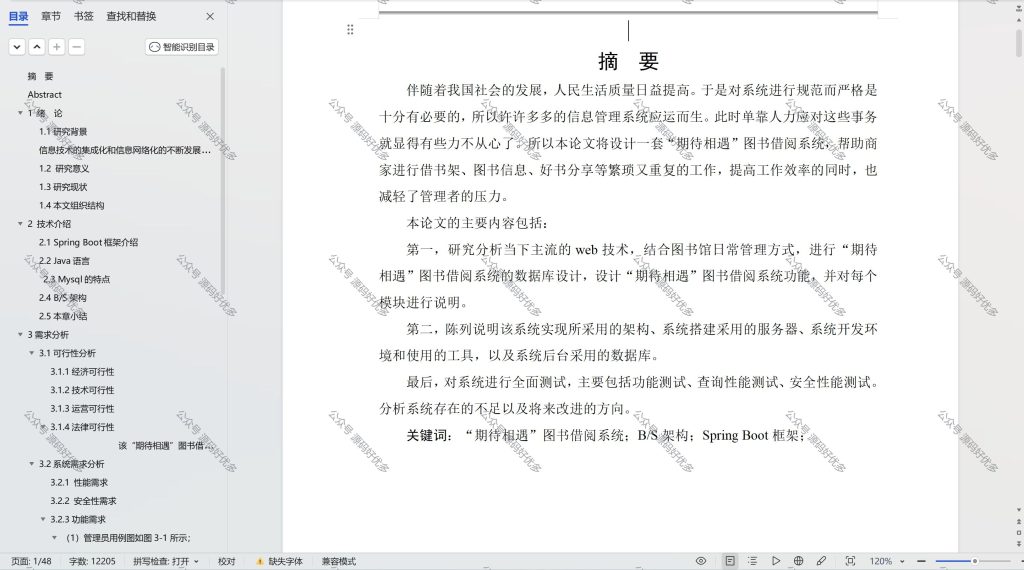Click the document vertical scrollbar thumb

(1019, 42)
